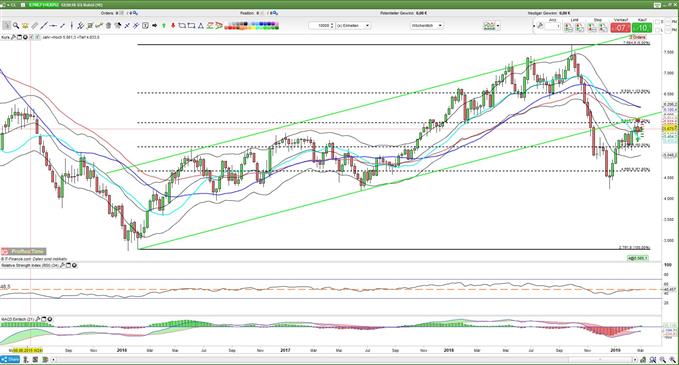Expand the bottom toolbar arrow button
Viewport: 679px width, 365px height.
pos(53,359)
